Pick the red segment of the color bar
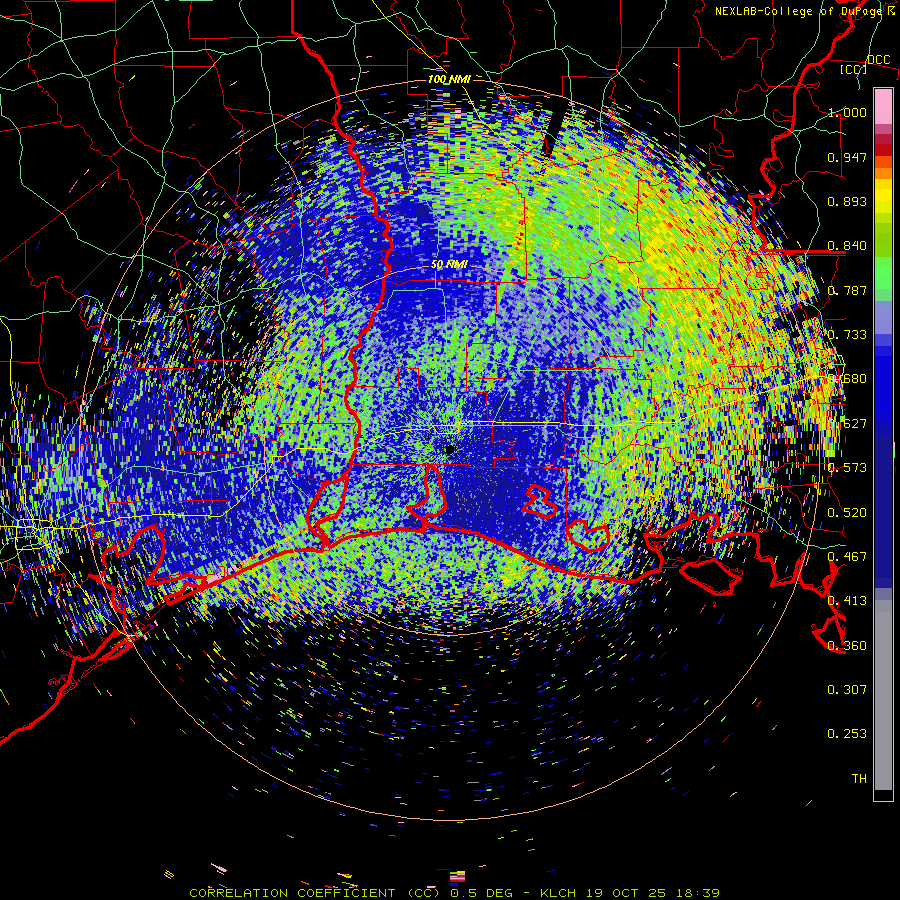 coord(883,149)
